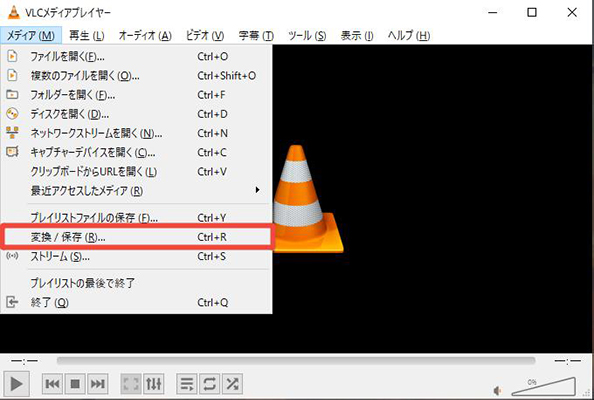The height and width of the screenshot is (400, 594).
Task: Click the 終了 exit icon
Action: pyautogui.click(x=12, y=302)
